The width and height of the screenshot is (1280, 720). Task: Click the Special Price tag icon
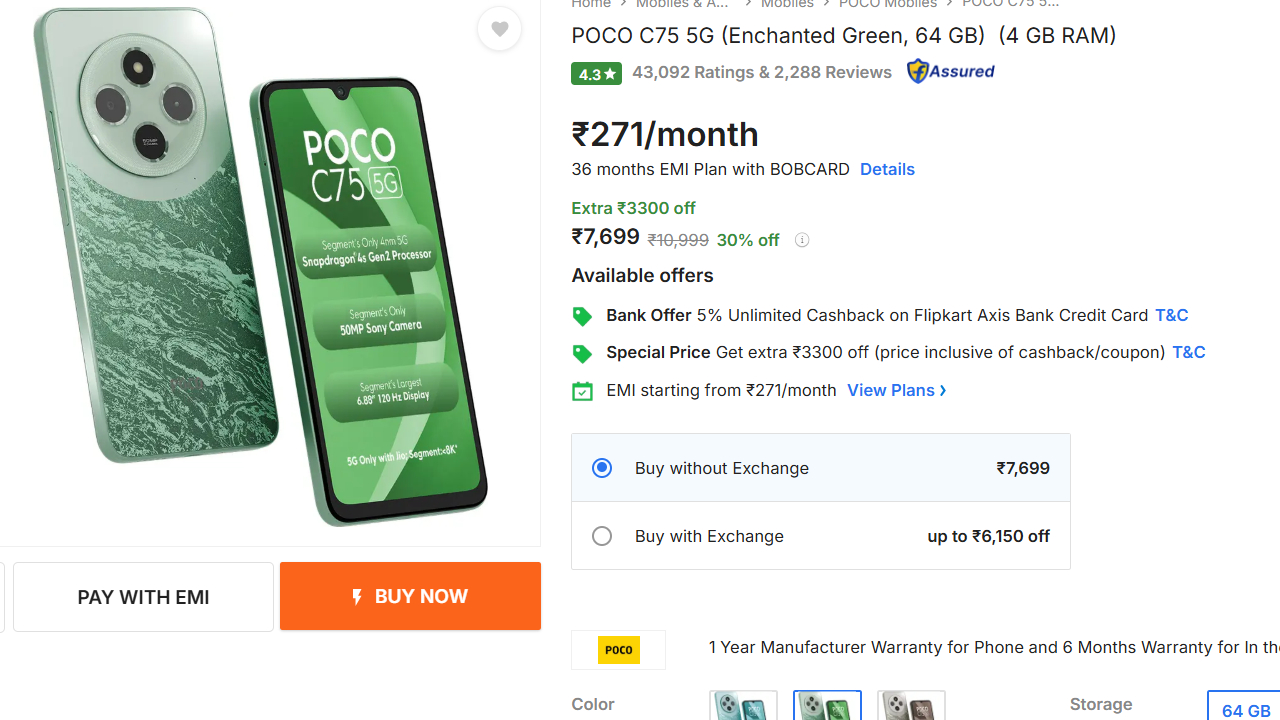click(x=582, y=353)
